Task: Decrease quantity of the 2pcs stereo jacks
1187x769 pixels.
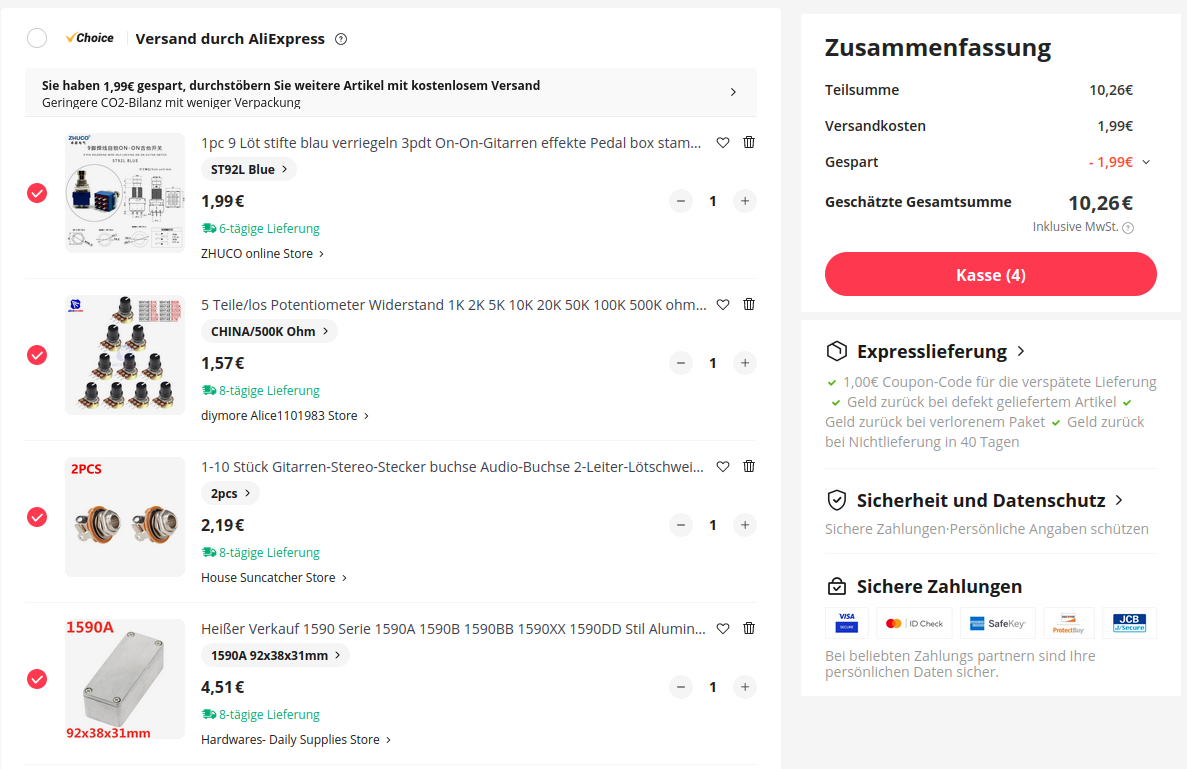Action: click(681, 525)
